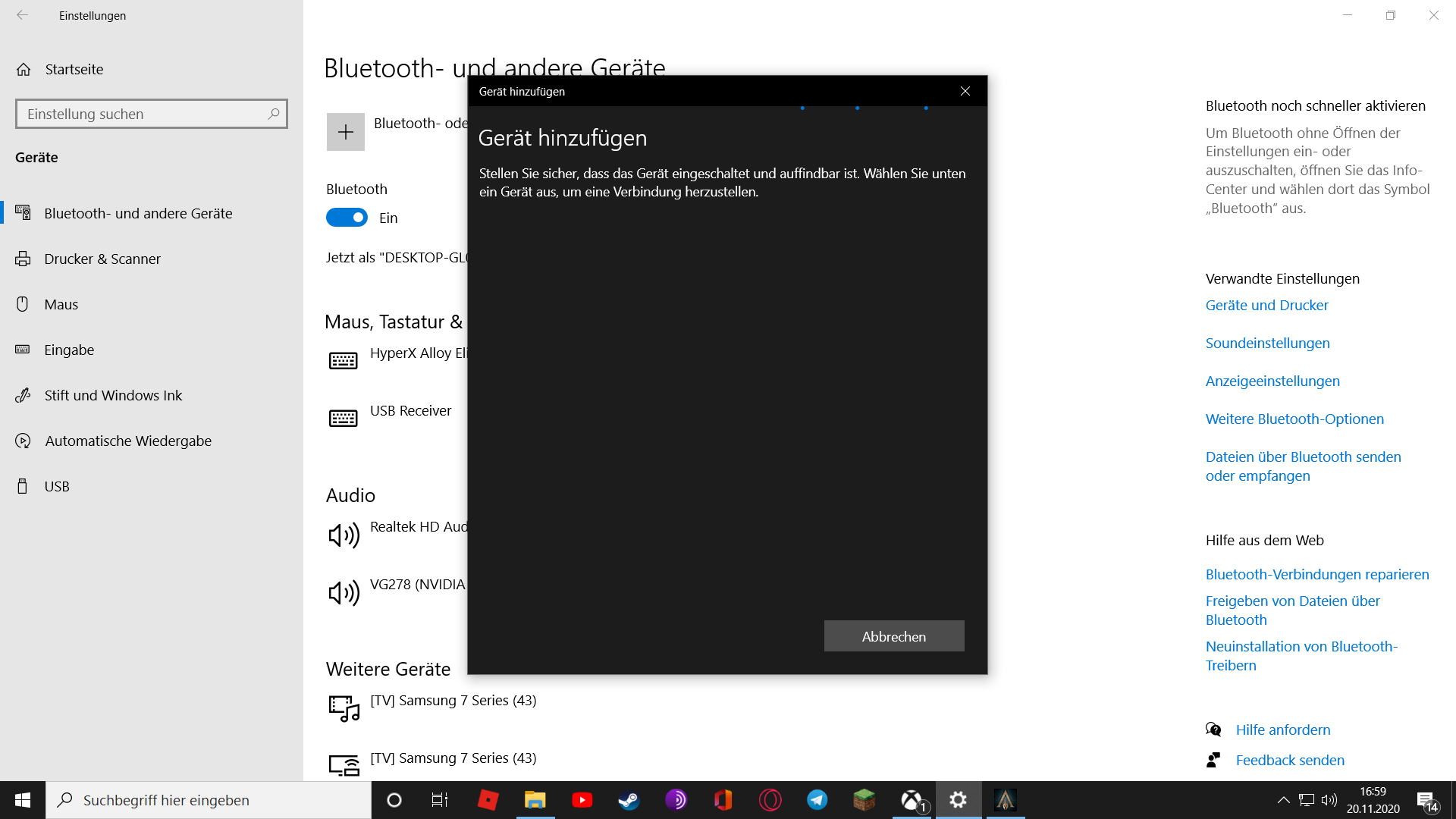The height and width of the screenshot is (819, 1456).
Task: Click taskbar search box Suchbegriff hier eingeben
Action: [209, 800]
